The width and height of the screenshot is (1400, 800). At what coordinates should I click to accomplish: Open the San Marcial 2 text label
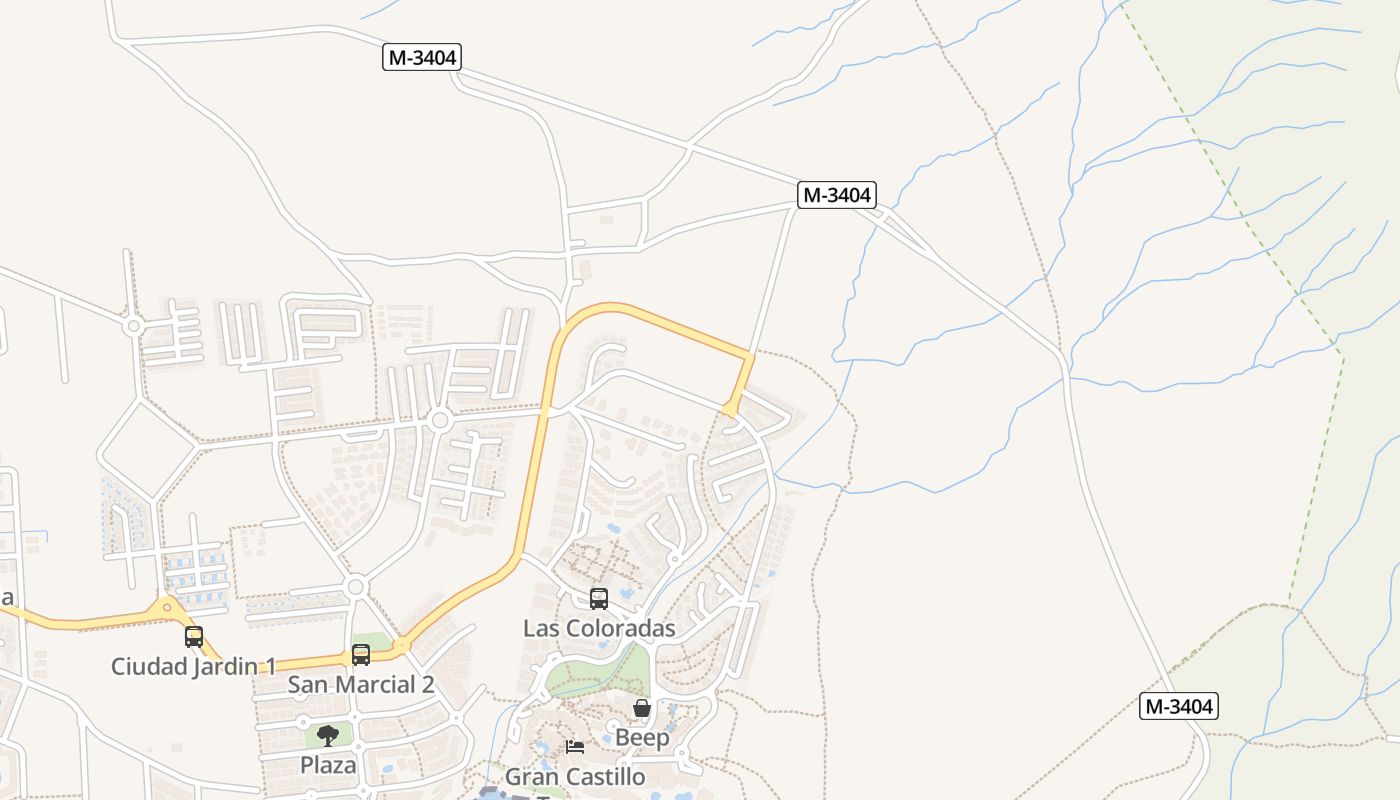pos(361,685)
